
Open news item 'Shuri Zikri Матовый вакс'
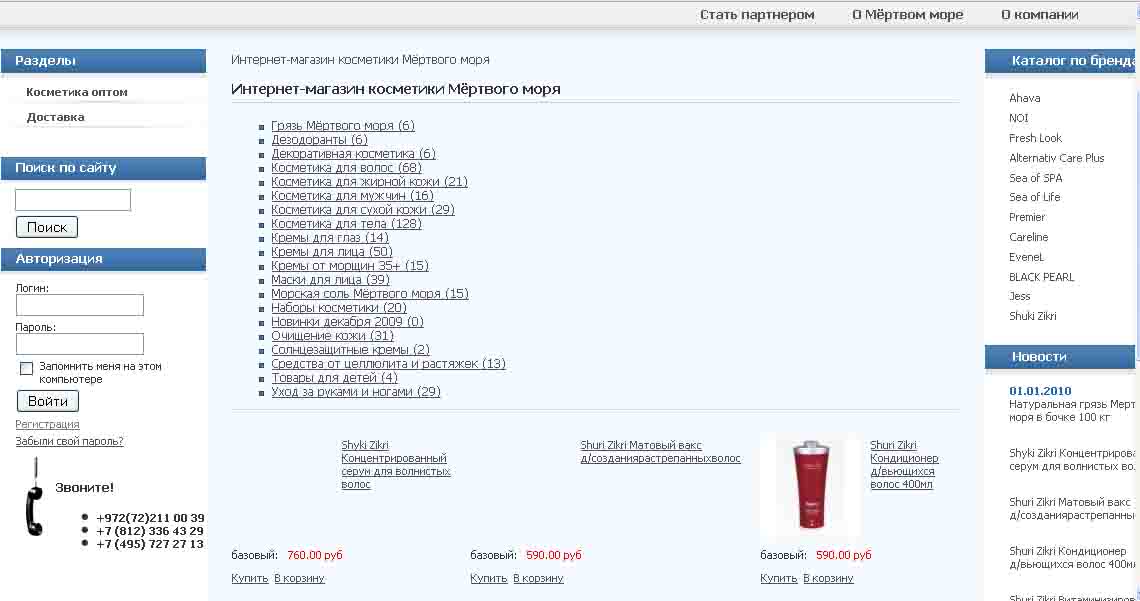pyautogui.click(x=1072, y=509)
